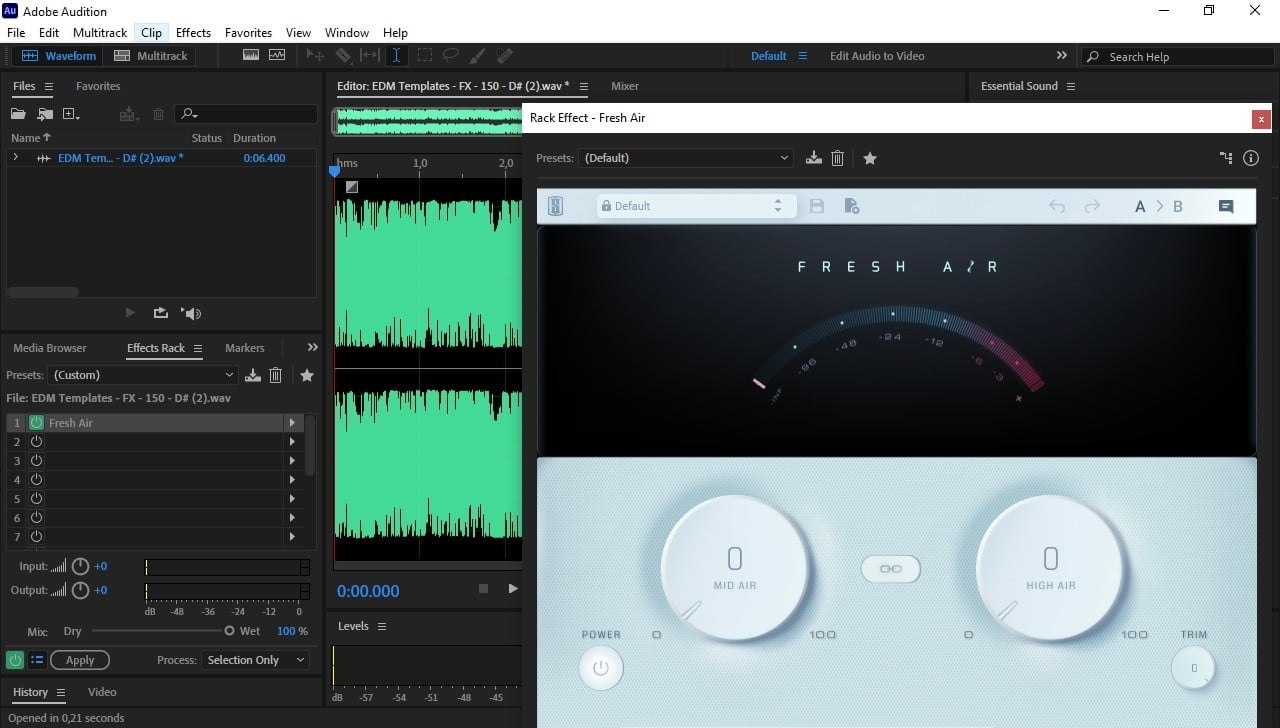Click the Mix Dry/Wet slider handle

(x=229, y=631)
